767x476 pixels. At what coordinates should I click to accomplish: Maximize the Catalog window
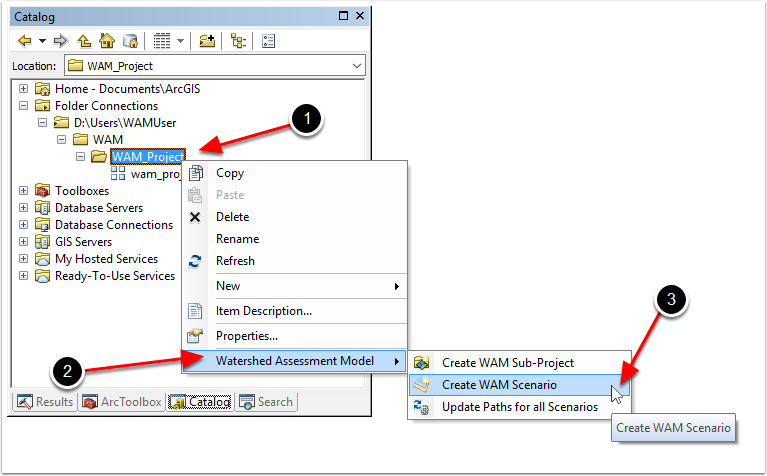[343, 16]
